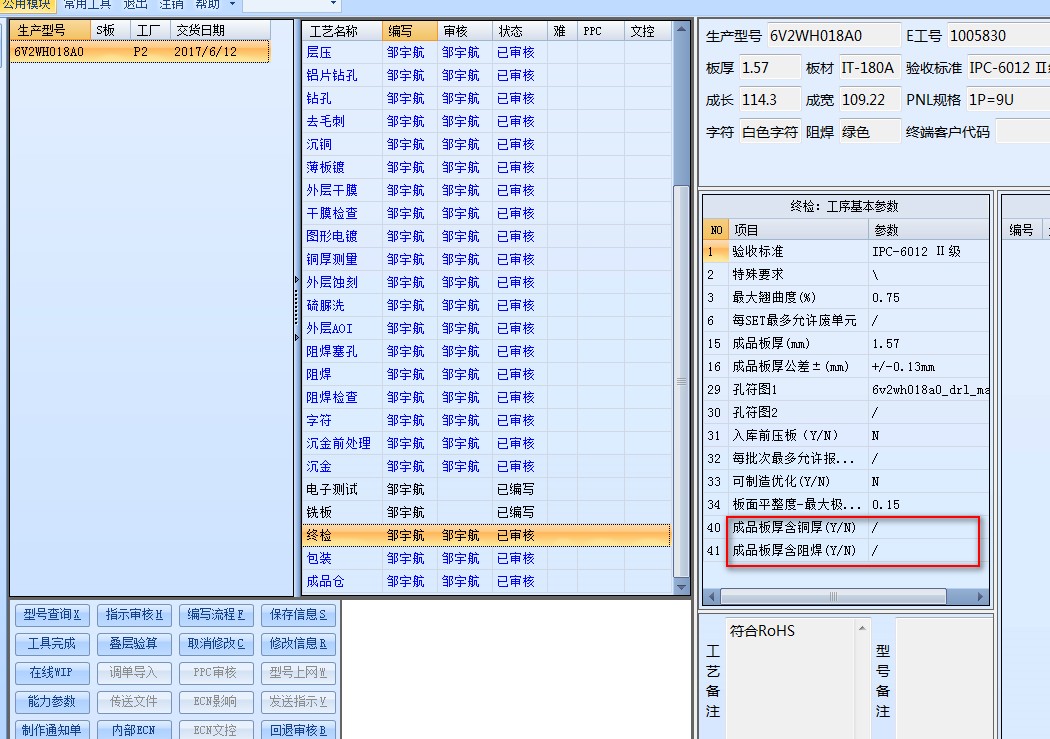
Task: Click the 阻焊 field showing 绿色
Action: point(869,132)
